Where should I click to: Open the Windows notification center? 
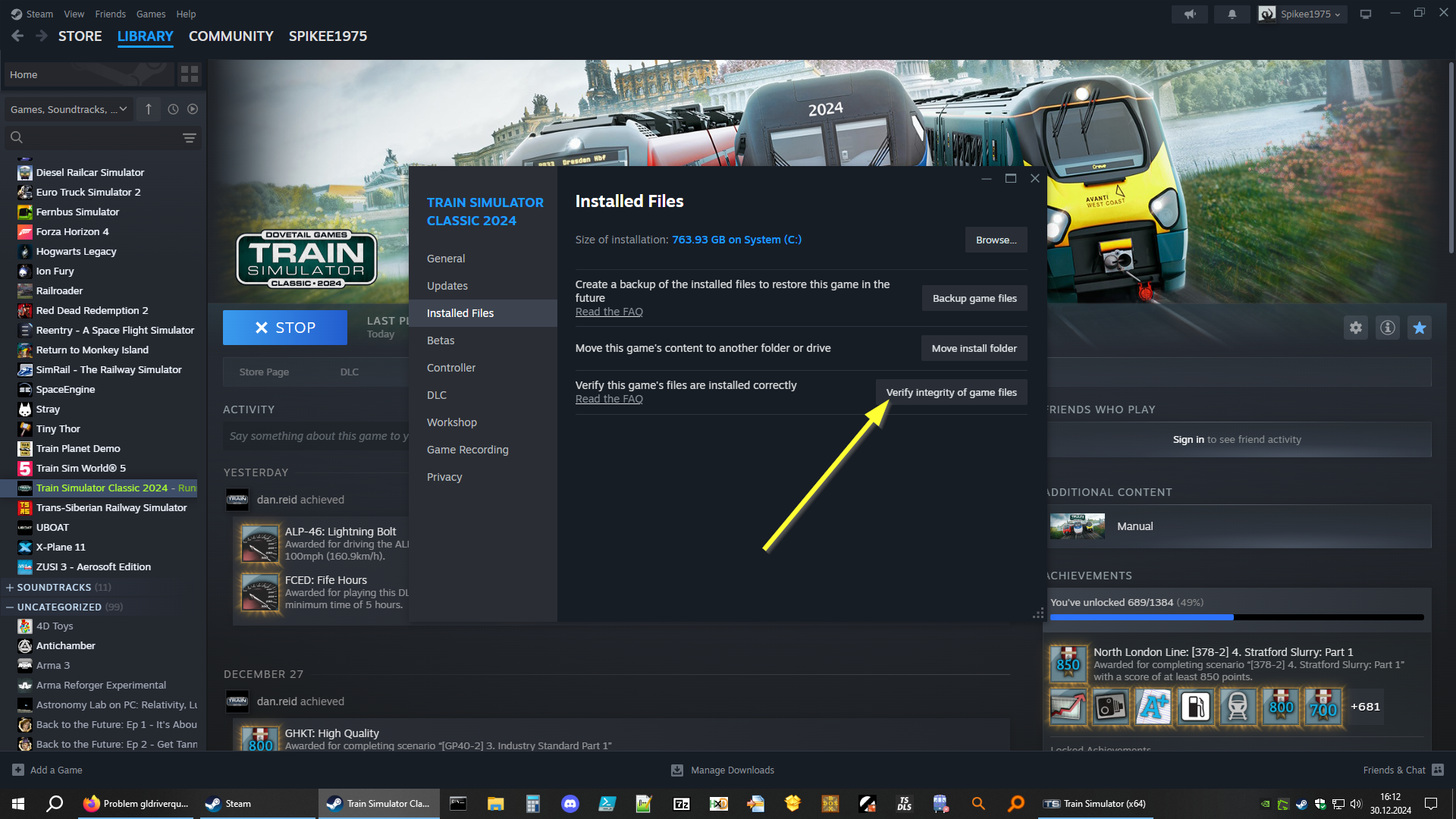click(x=1431, y=804)
